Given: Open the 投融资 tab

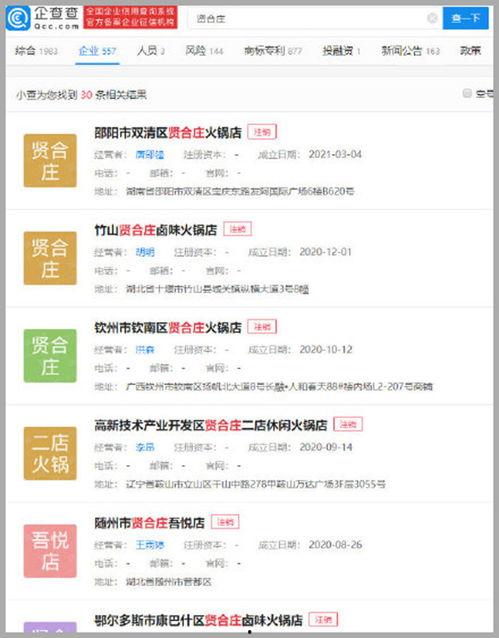Looking at the screenshot, I should tap(341, 51).
